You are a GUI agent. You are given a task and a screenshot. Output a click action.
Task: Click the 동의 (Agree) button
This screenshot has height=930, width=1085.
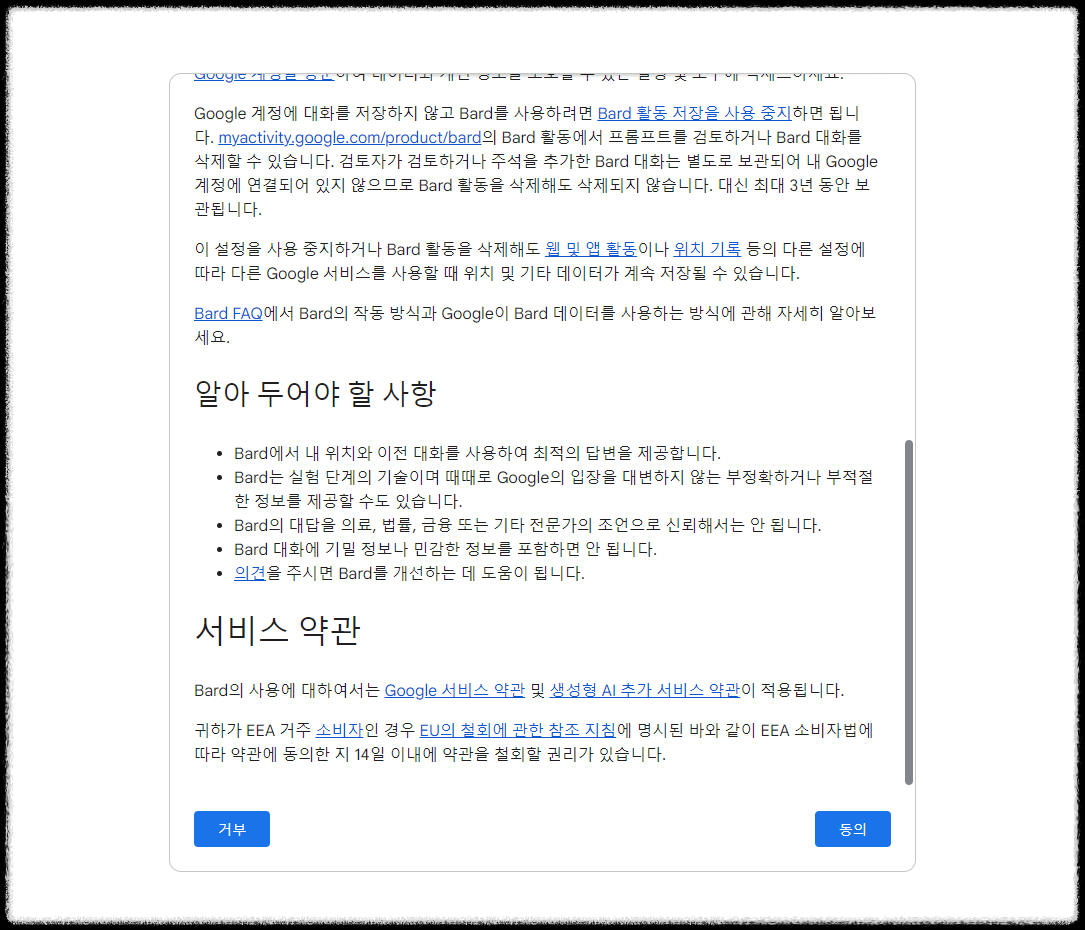(x=852, y=828)
